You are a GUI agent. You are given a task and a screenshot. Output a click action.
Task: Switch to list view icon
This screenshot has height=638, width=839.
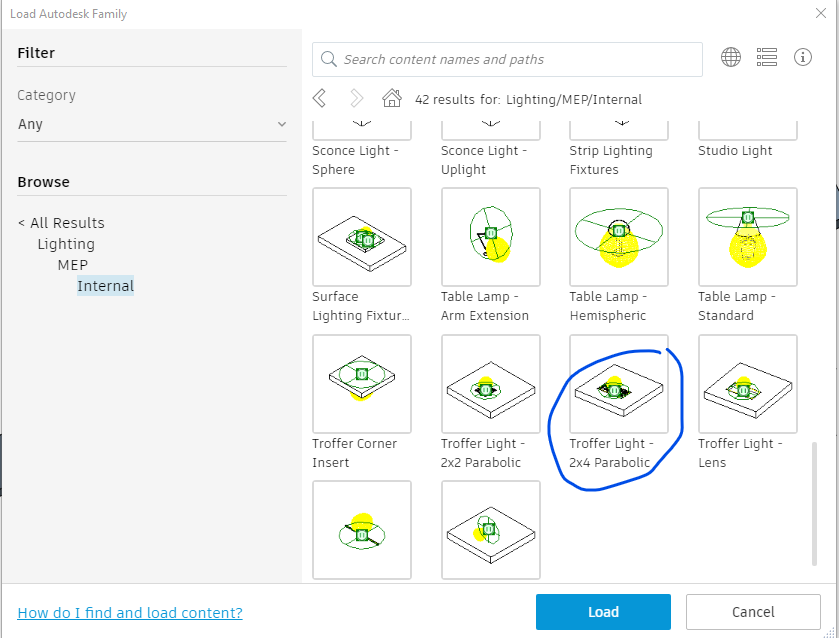click(766, 57)
